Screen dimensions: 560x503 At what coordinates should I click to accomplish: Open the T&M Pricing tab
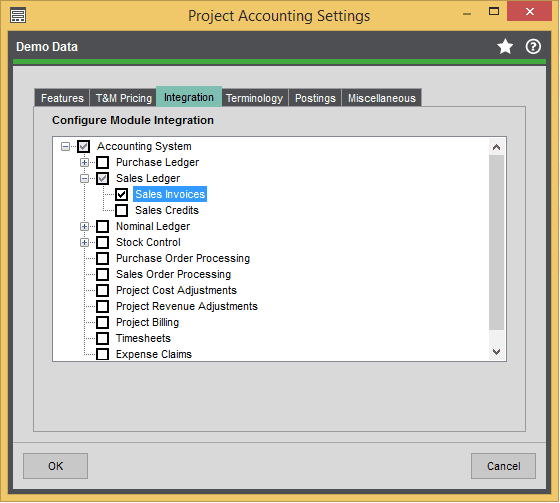pos(124,98)
